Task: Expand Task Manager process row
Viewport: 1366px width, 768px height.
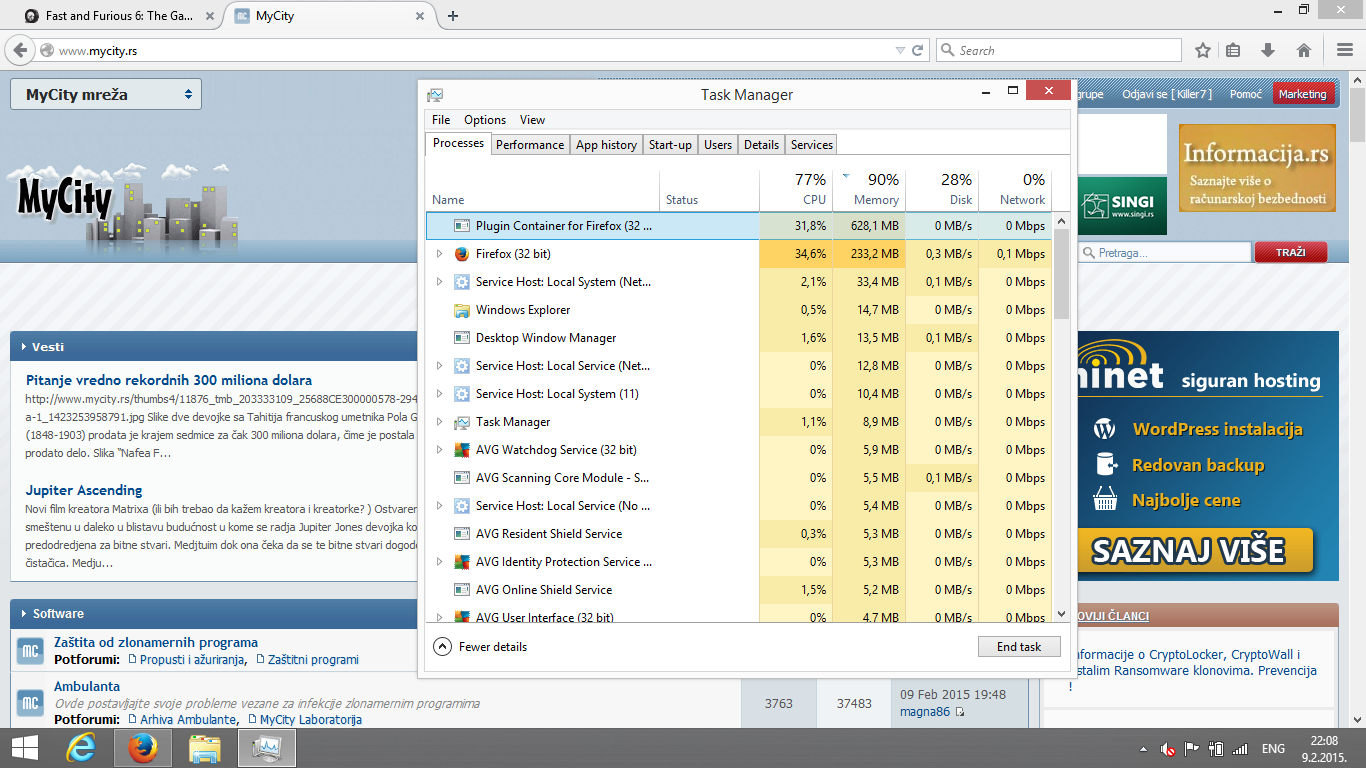Action: pyautogui.click(x=439, y=422)
